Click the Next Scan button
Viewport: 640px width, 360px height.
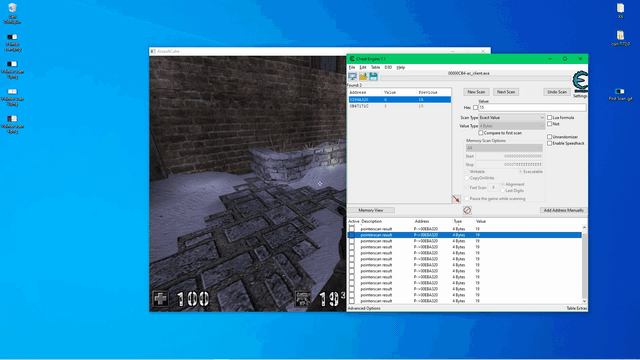click(506, 92)
